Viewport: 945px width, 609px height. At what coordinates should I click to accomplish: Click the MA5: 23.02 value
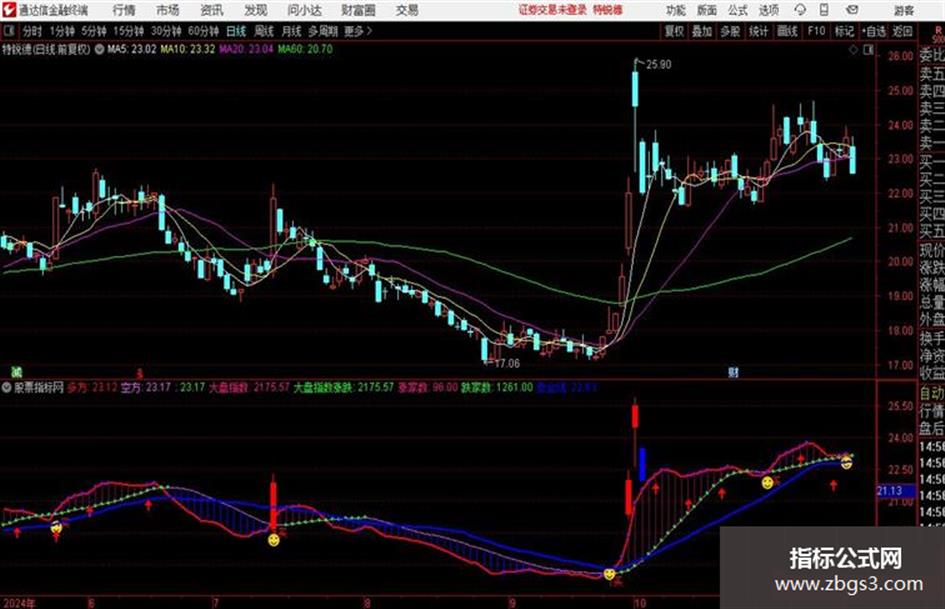(x=131, y=49)
